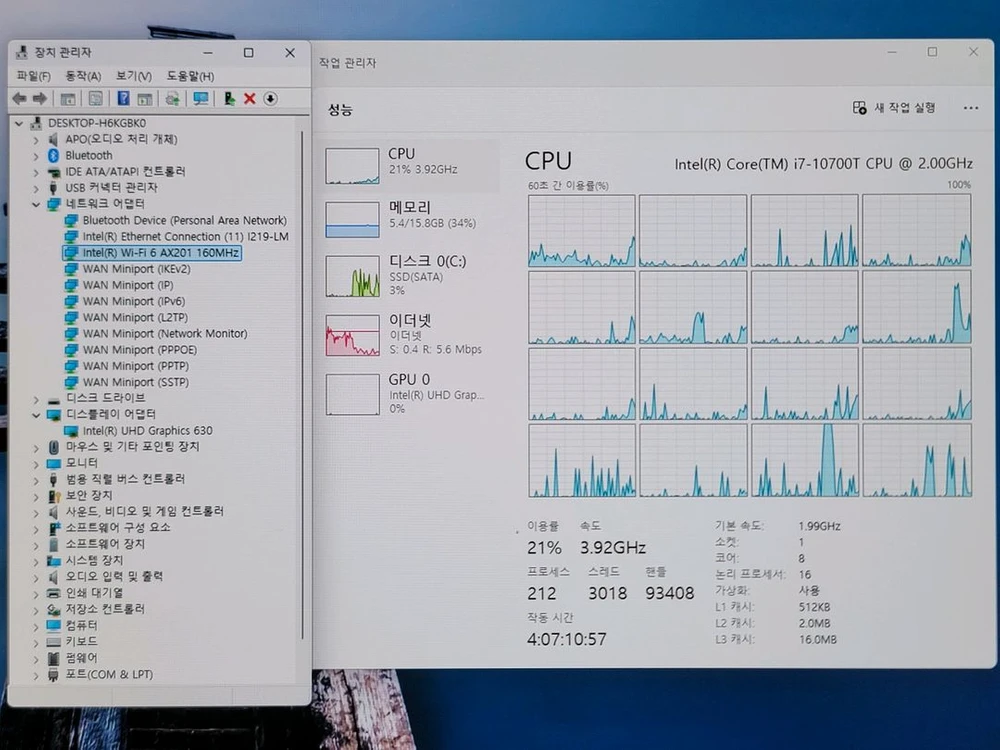Click the Device Manager vertical scrollbar

pos(302,385)
